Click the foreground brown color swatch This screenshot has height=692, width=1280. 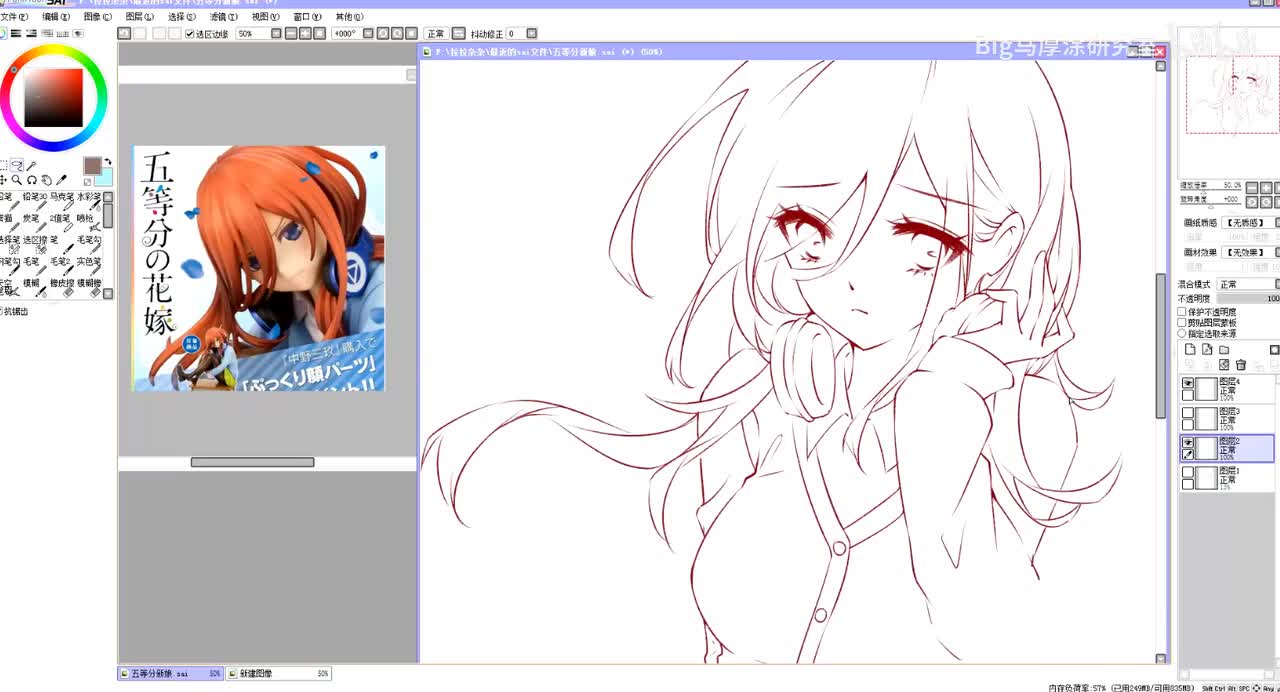click(93, 165)
